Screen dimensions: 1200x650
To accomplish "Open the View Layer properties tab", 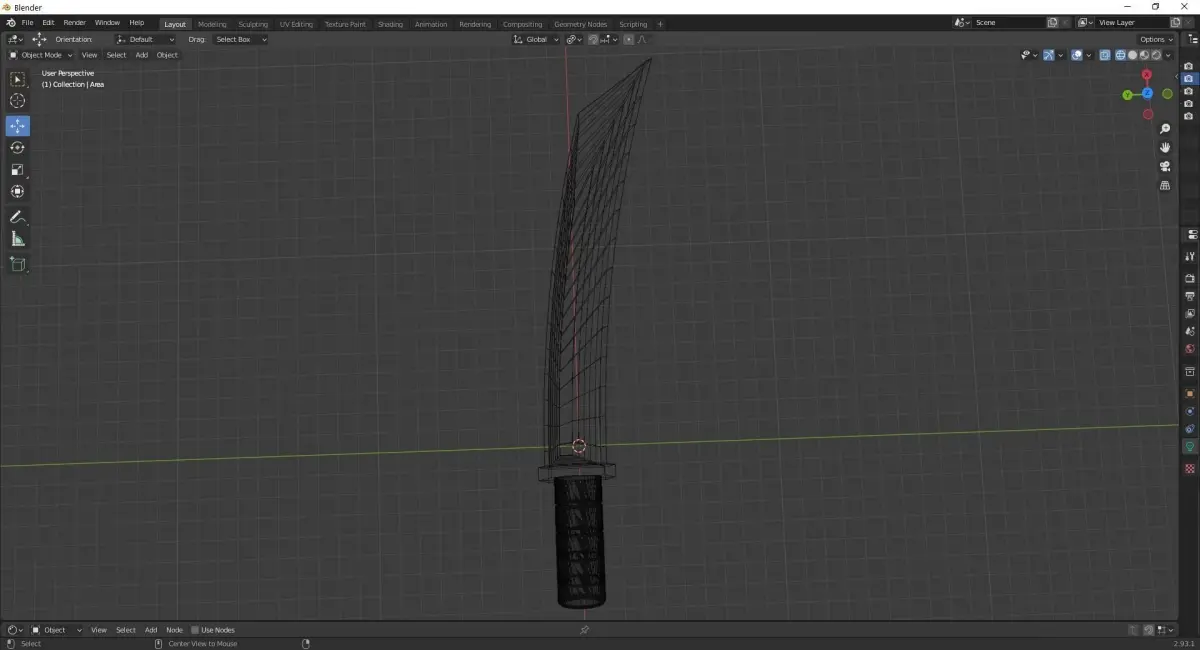I will (x=1190, y=313).
